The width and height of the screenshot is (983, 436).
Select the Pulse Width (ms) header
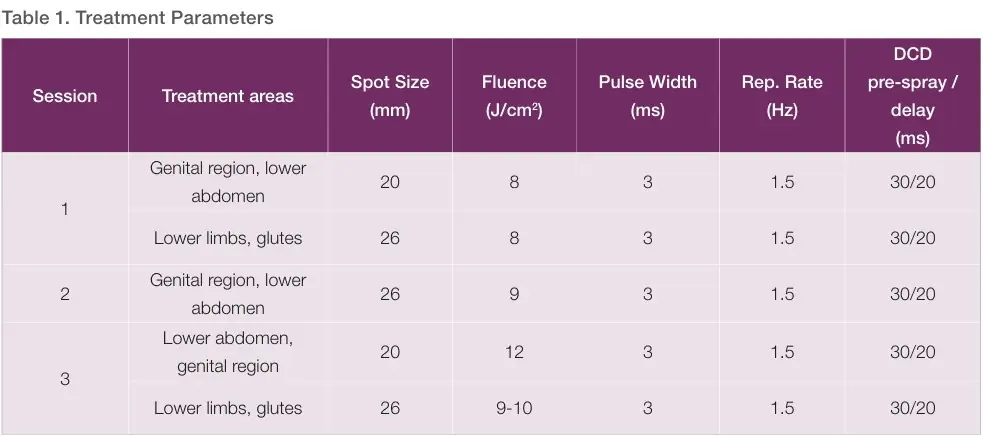point(647,96)
